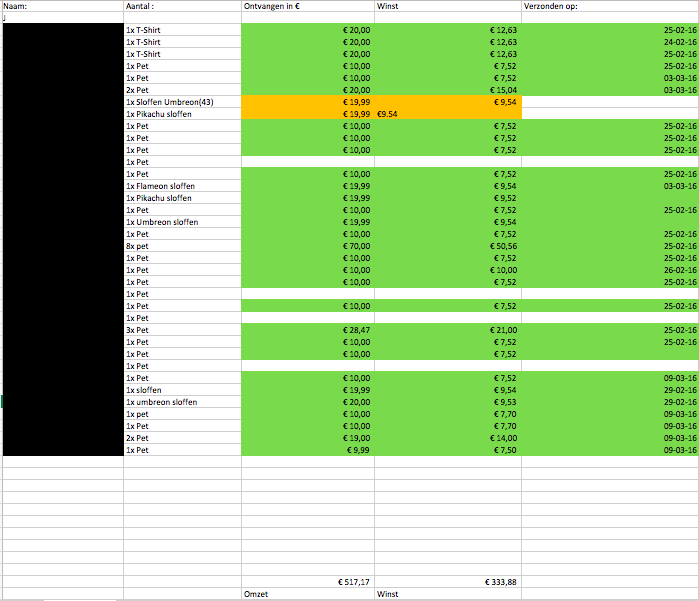699x601 pixels.
Task: Select '29-02-16' in the 1x sloffen row
Action: (x=610, y=390)
